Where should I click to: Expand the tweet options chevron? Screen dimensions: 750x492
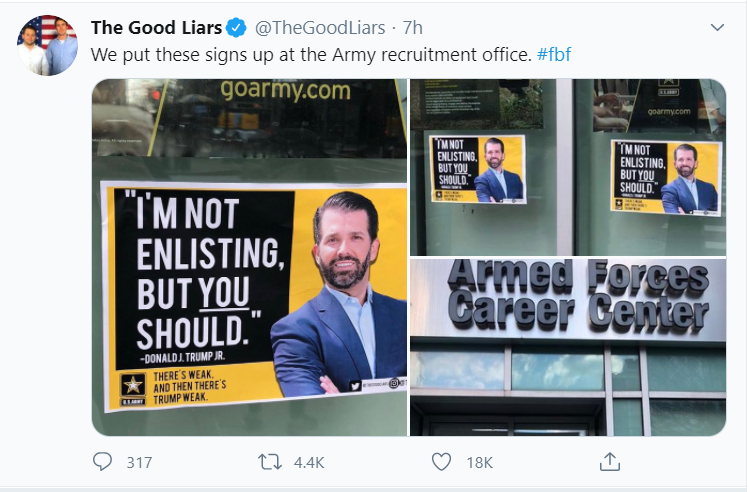[x=717, y=28]
